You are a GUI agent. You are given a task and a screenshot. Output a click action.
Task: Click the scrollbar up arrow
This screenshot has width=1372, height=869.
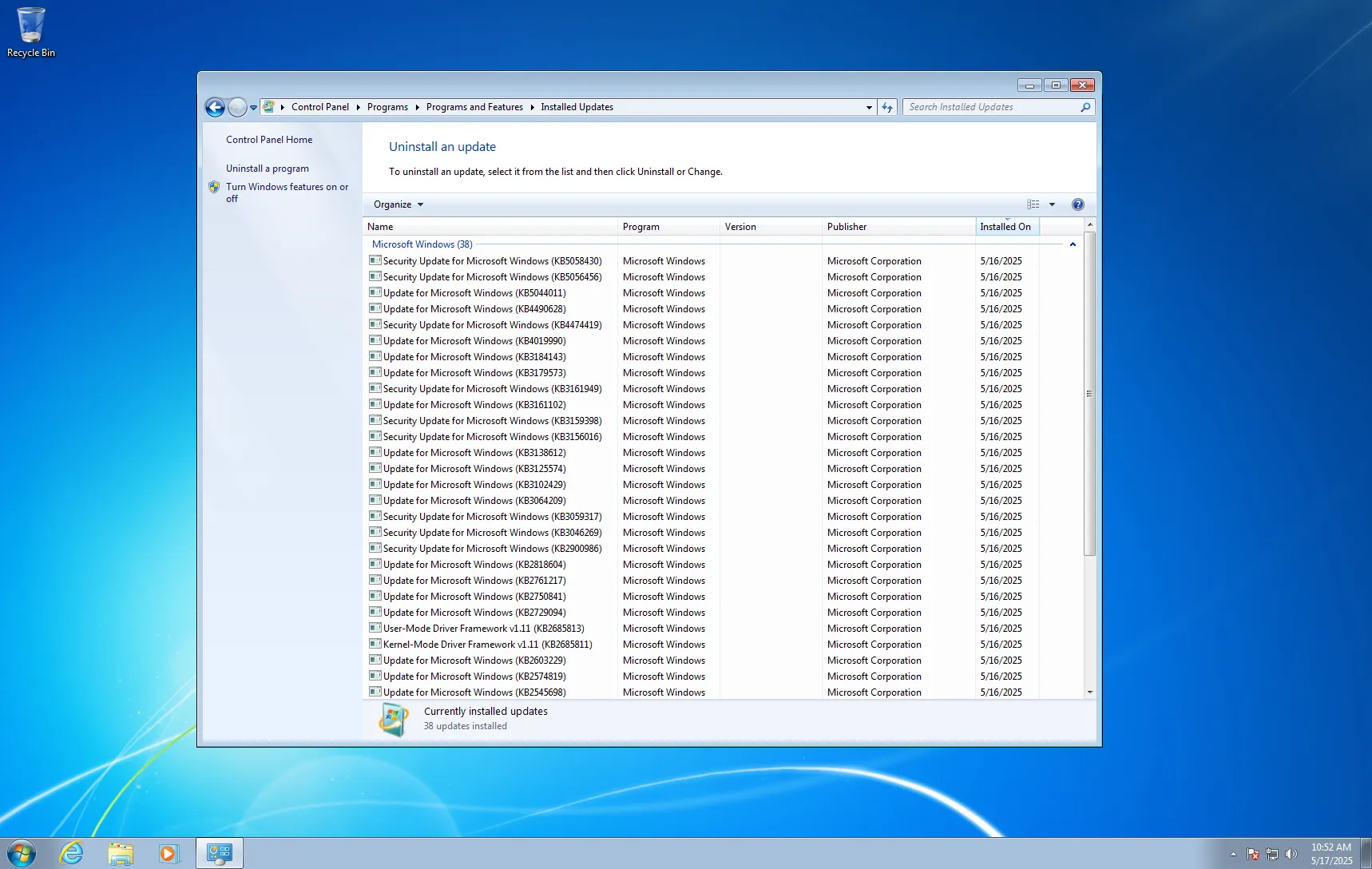[1089, 225]
